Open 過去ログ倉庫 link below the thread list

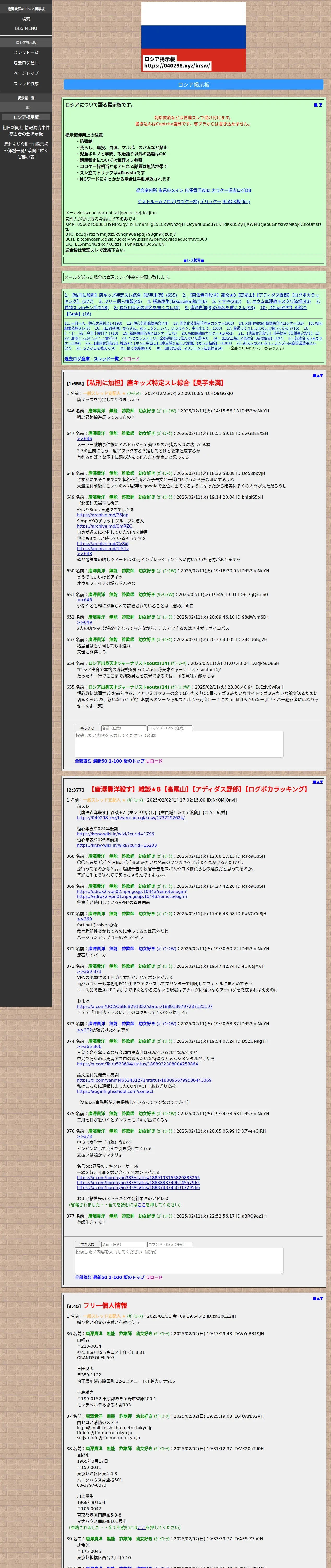[77, 359]
